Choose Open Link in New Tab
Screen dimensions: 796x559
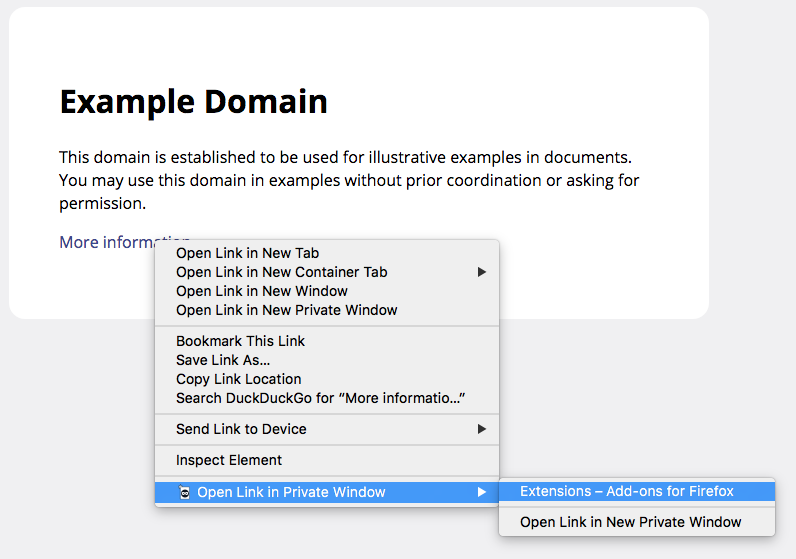tap(247, 253)
